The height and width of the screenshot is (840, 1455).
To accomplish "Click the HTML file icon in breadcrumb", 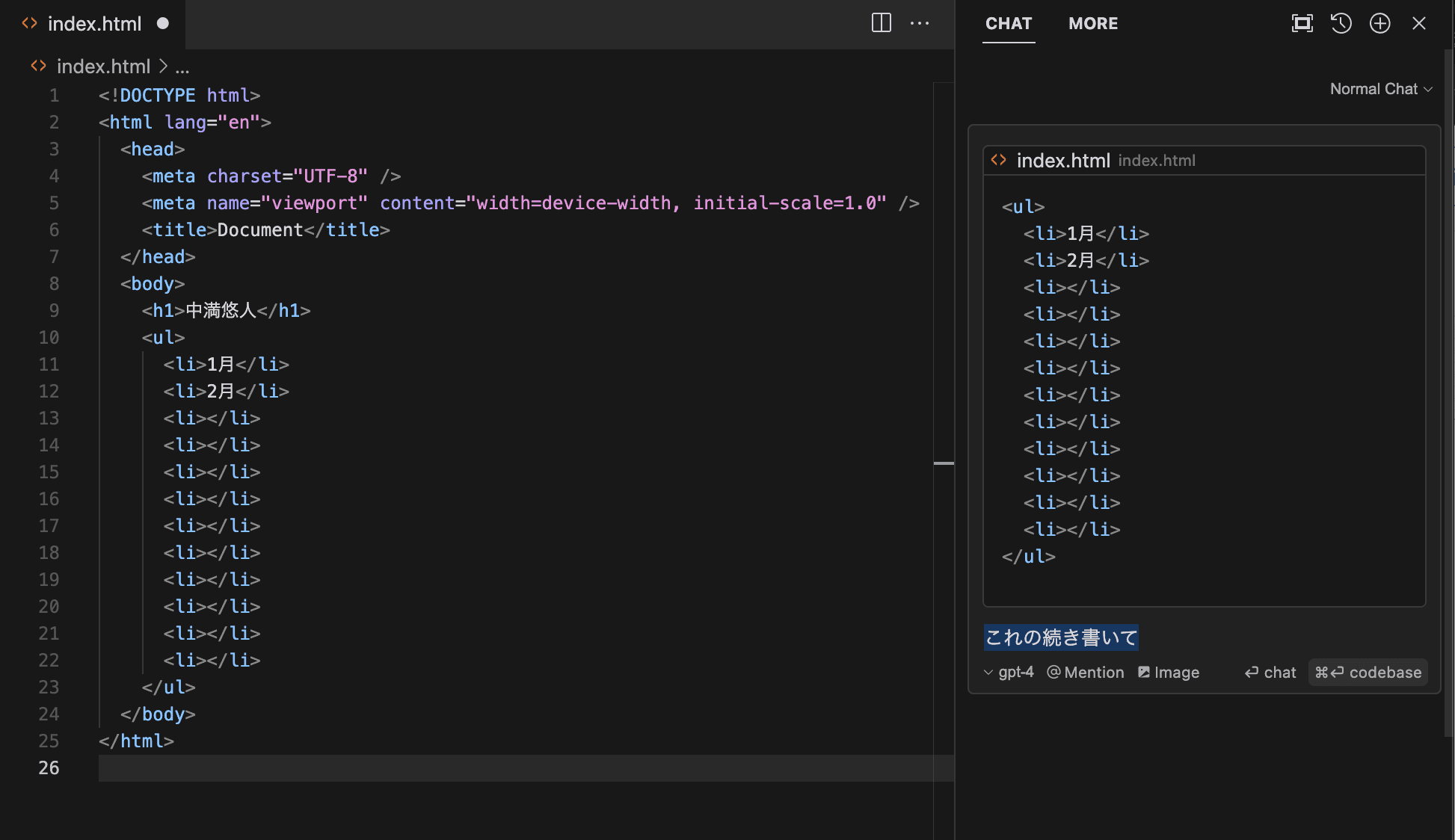I will 38,67.
